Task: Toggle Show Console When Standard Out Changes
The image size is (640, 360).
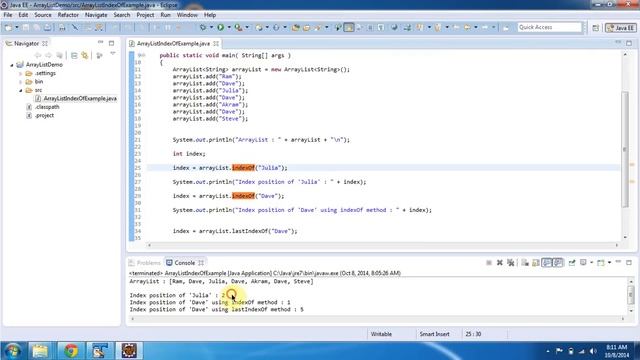Action: pyautogui.click(x=547, y=263)
